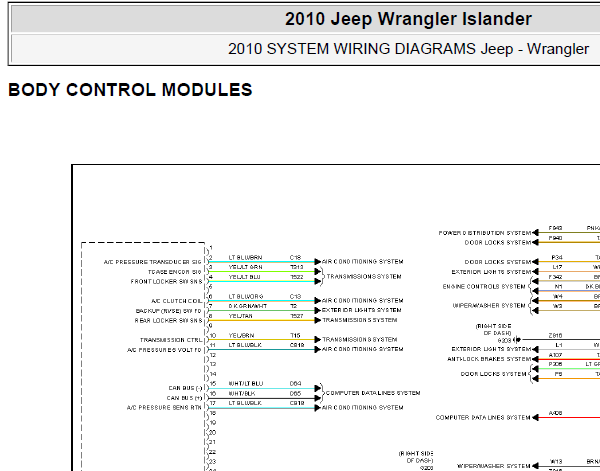Click the "BODY CONTROL MODULES" heading

[130, 90]
